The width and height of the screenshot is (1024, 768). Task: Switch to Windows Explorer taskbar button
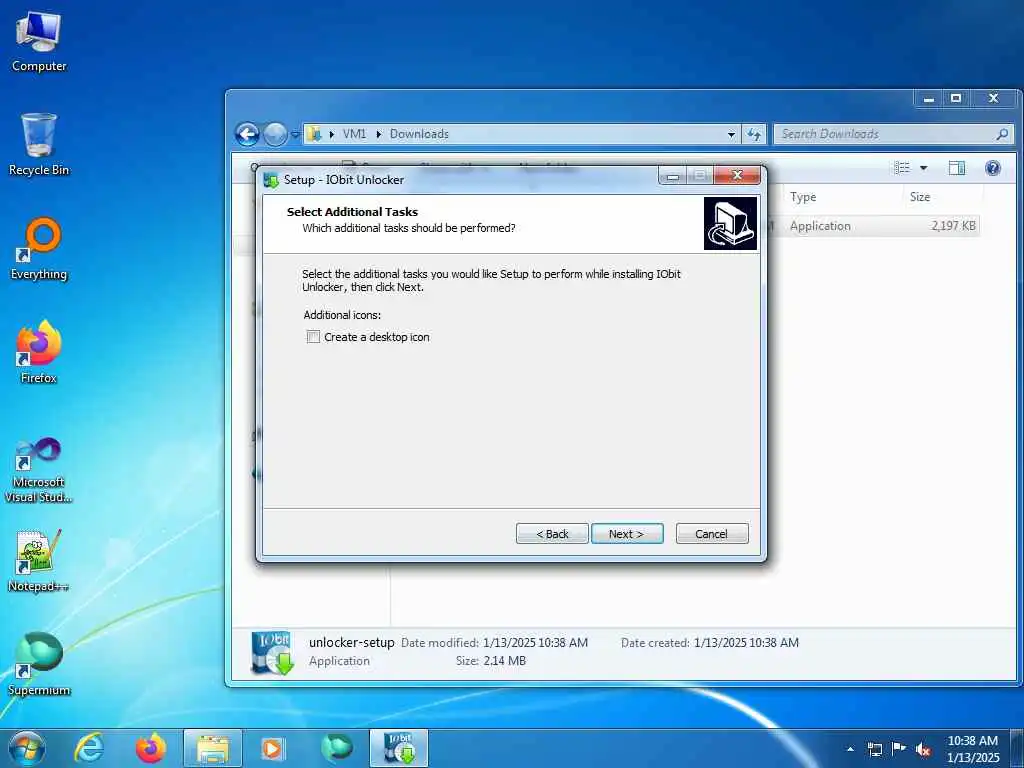213,748
